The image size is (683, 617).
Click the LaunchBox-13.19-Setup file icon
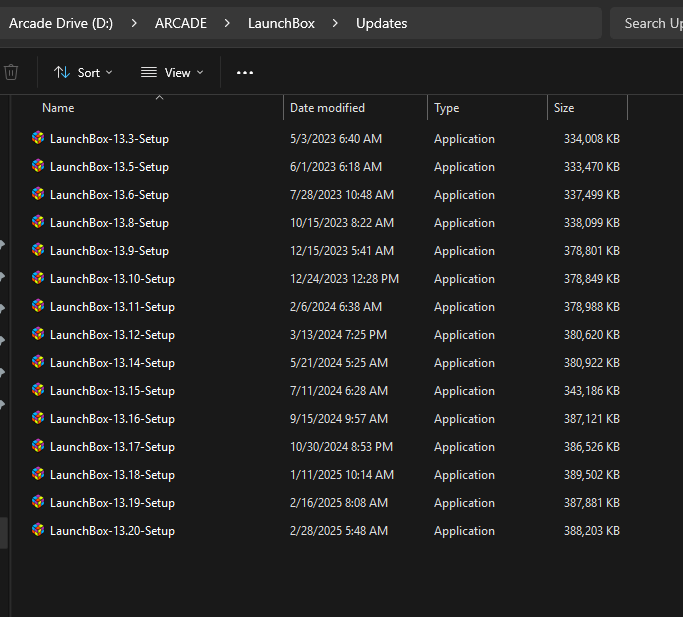[x=38, y=502]
